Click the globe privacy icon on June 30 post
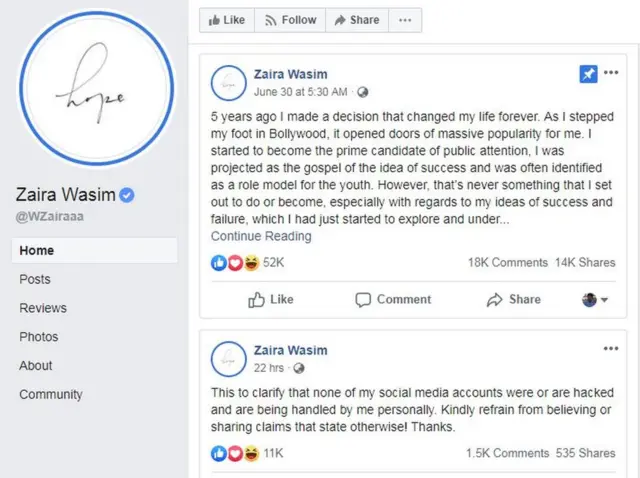Viewport: 640px width, 478px height. point(362,92)
